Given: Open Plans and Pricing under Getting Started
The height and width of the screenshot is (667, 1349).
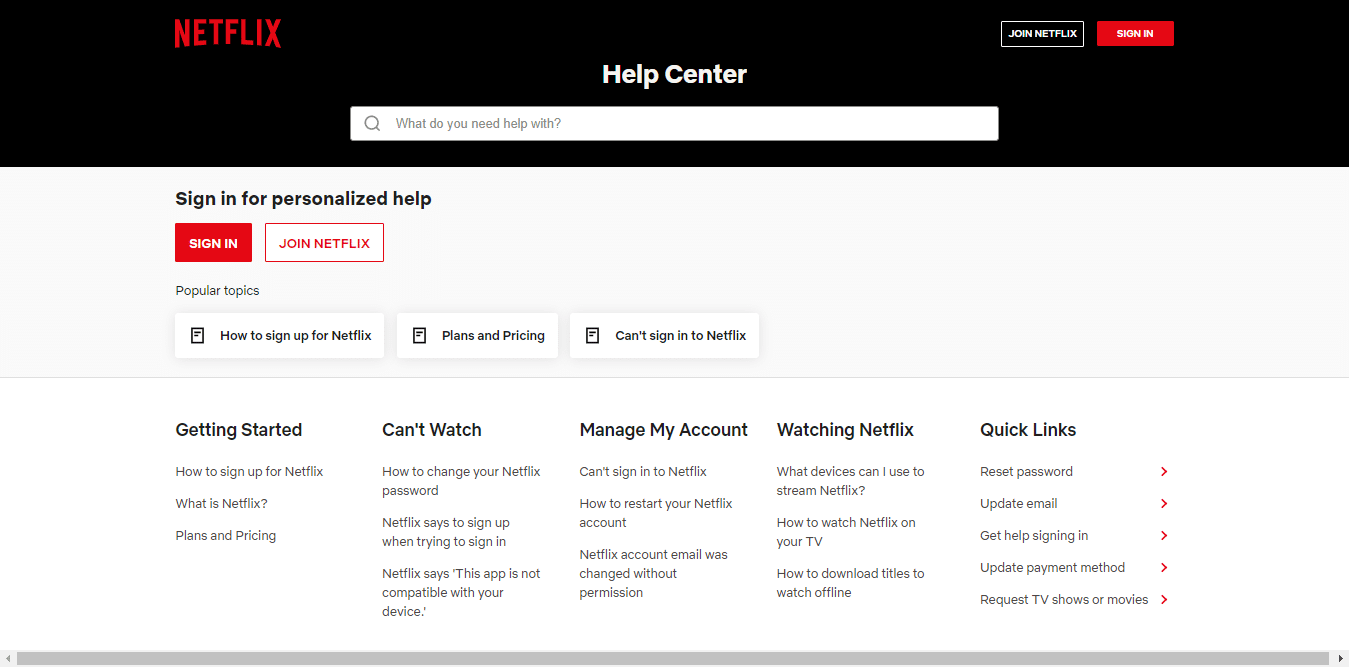Looking at the screenshot, I should pos(225,536).
